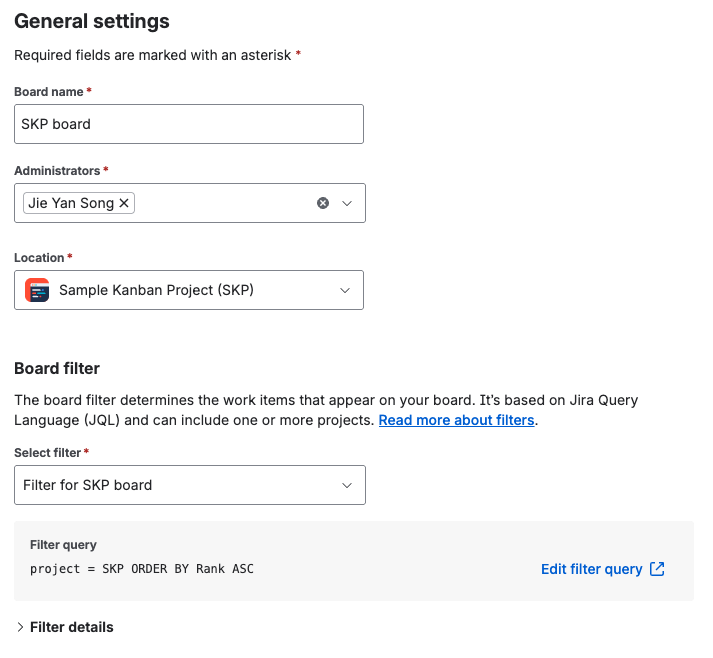Click the Select filter label
Image resolution: width=713 pixels, height=658 pixels.
(x=47, y=453)
